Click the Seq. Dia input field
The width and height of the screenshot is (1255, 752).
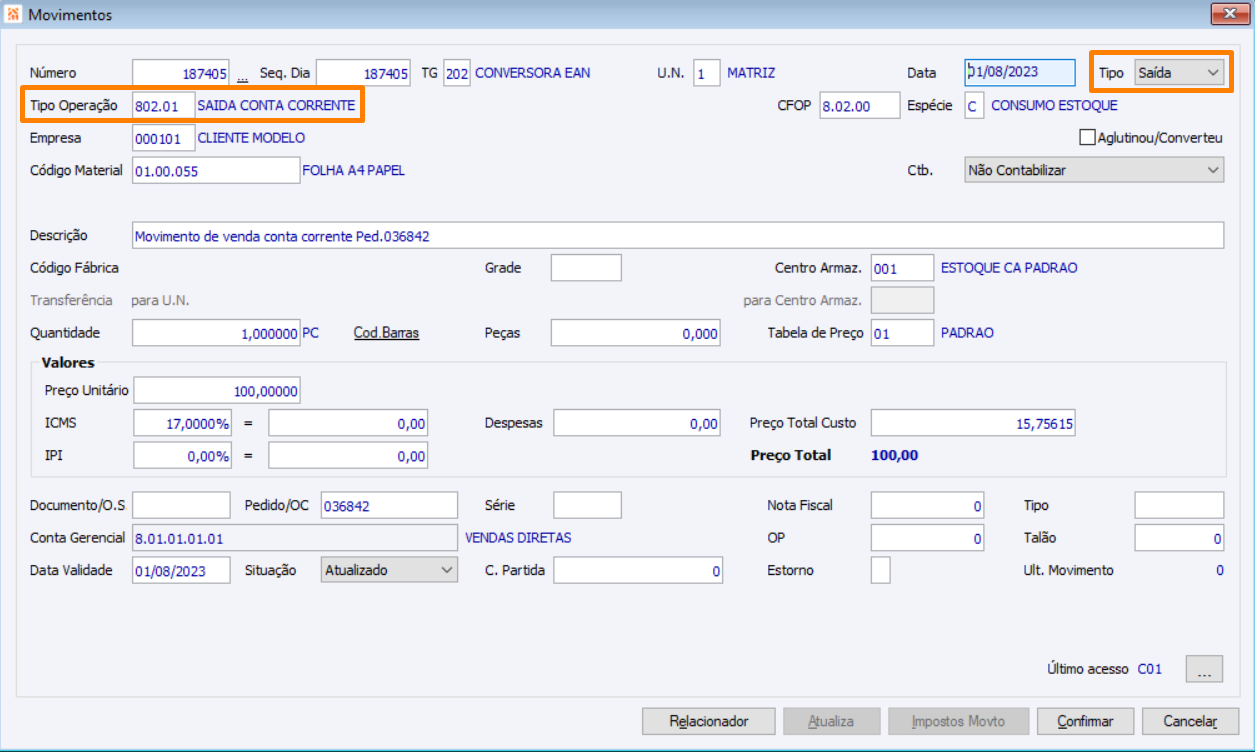(364, 73)
